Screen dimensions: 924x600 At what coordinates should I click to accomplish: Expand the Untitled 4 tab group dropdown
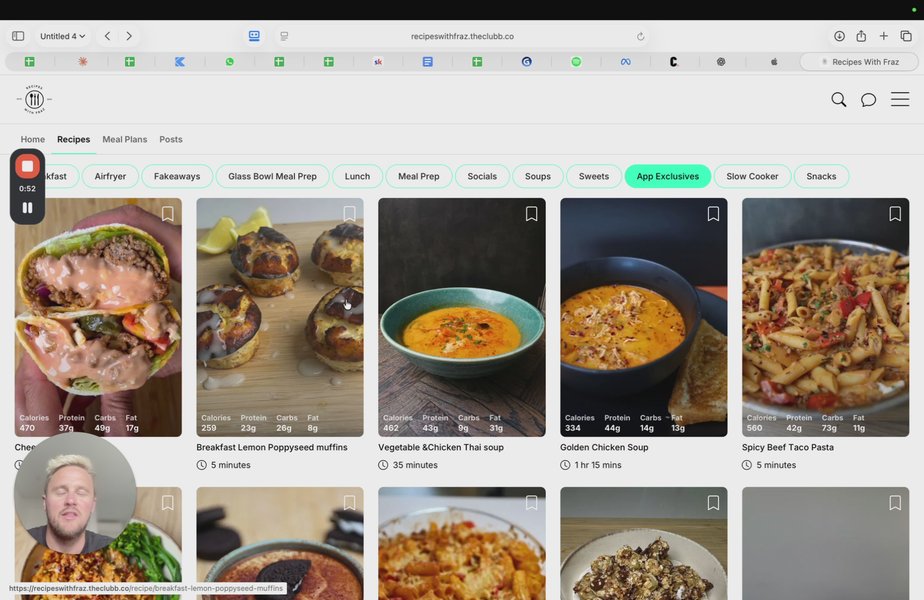(62, 36)
